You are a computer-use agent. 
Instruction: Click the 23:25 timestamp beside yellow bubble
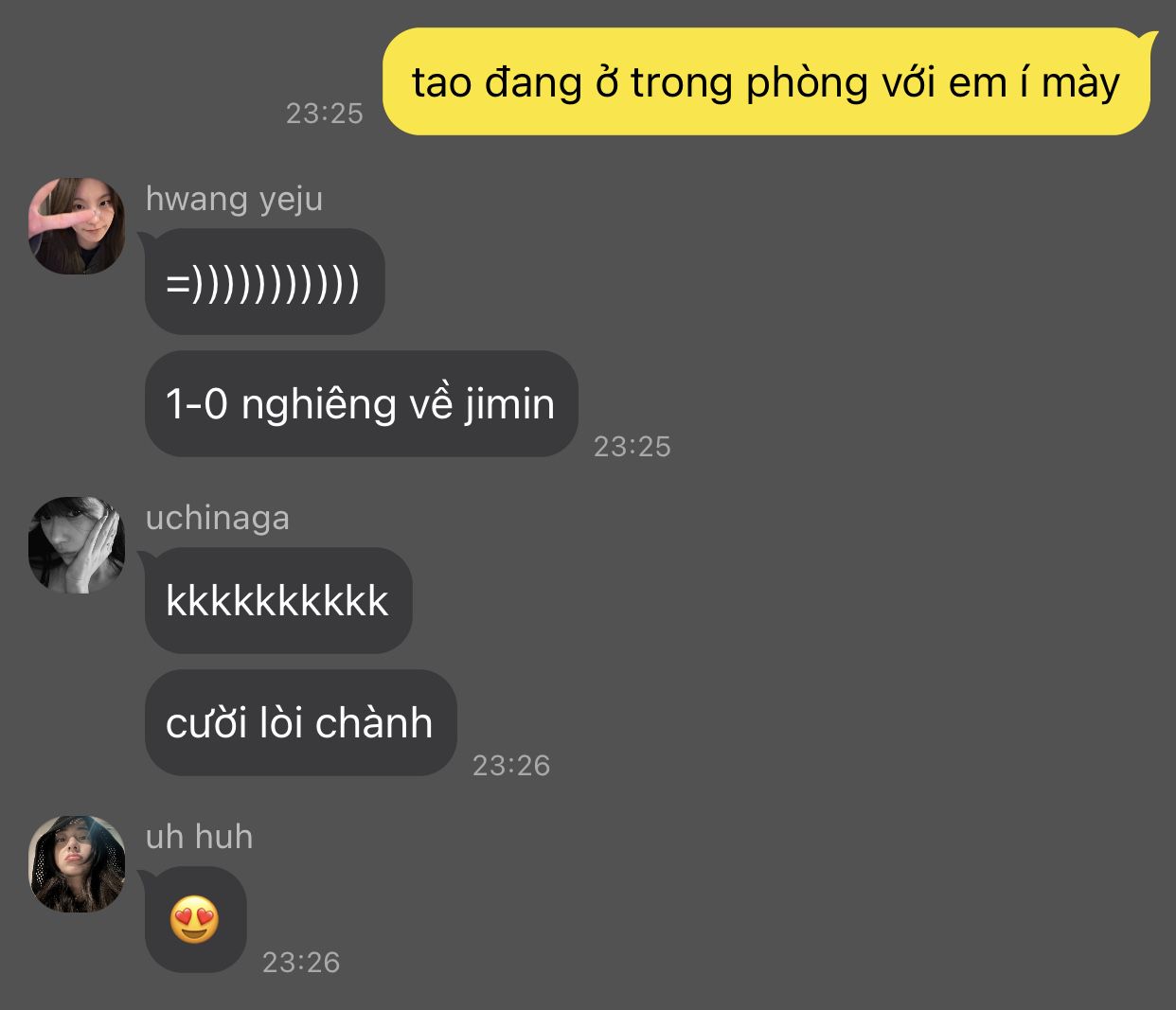pyautogui.click(x=325, y=114)
